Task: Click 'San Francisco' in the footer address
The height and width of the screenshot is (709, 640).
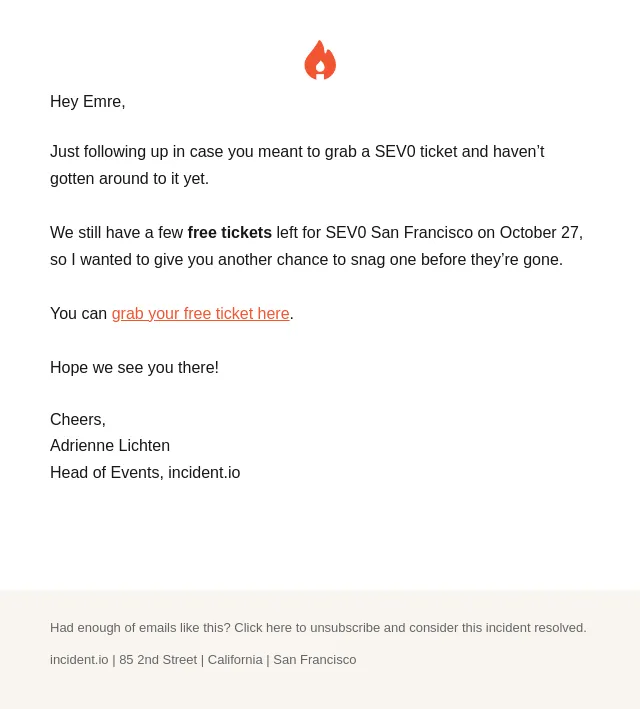Action: tap(315, 660)
